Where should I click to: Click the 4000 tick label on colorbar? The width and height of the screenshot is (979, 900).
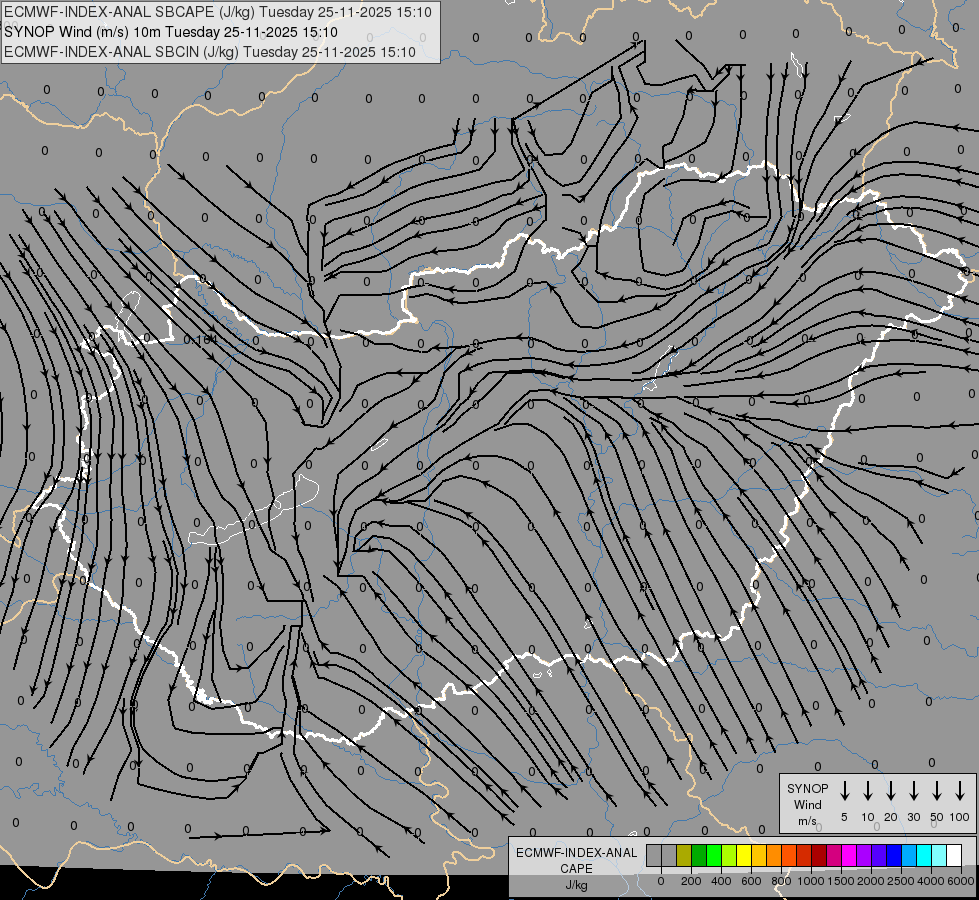point(931,881)
